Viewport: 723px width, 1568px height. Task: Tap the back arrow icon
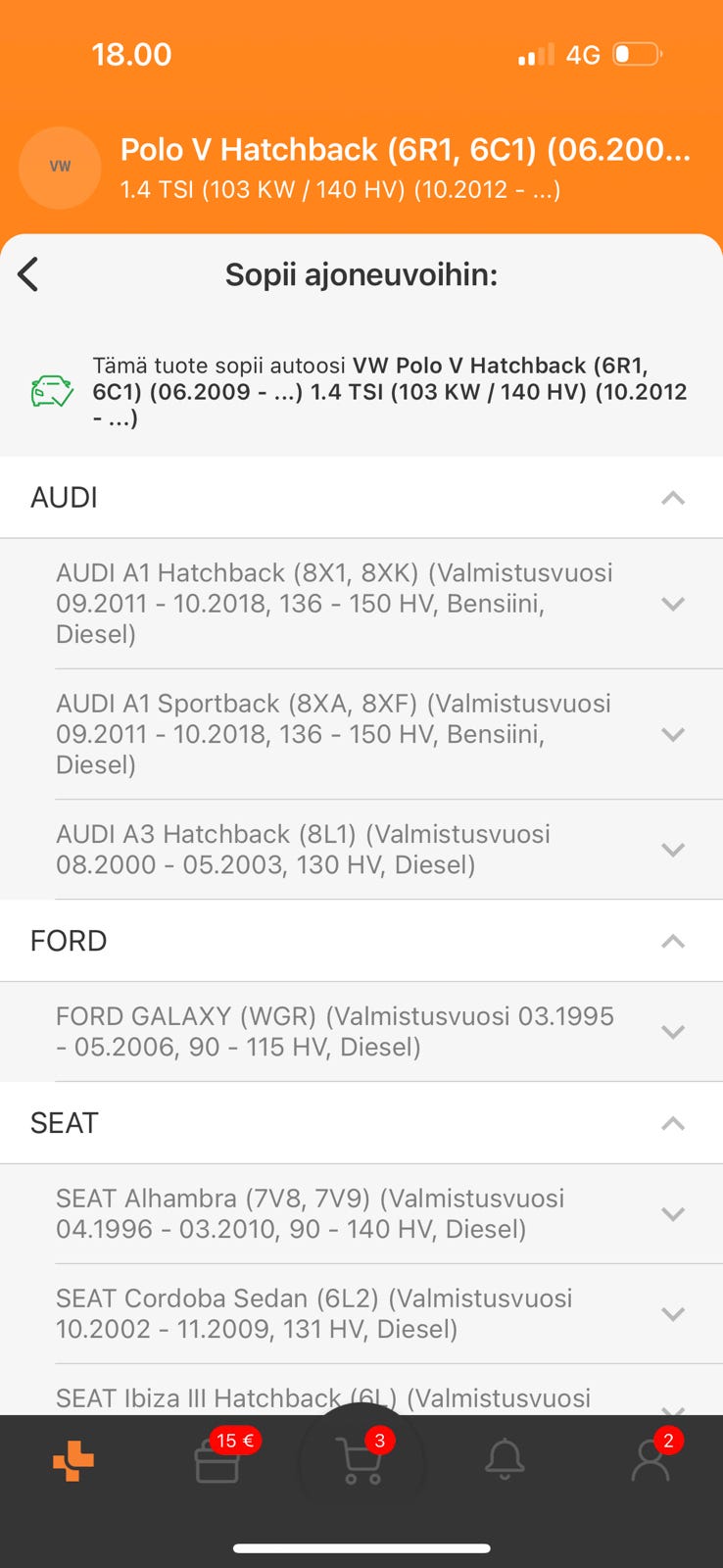(x=28, y=274)
